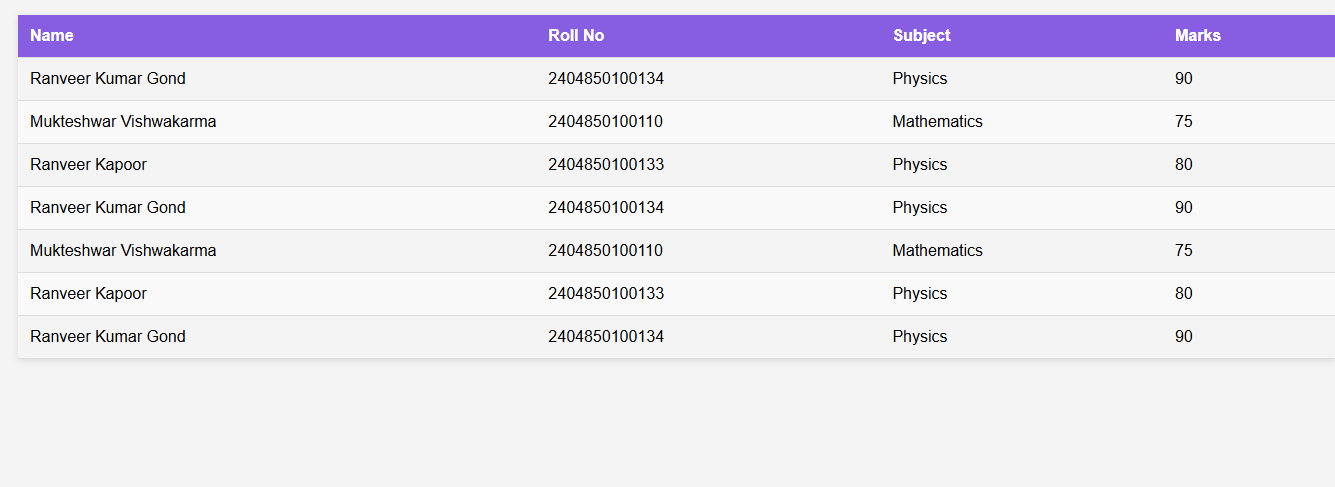The image size is (1335, 487).
Task: Click roll number 2404850100133 in third row
Action: coord(605,165)
